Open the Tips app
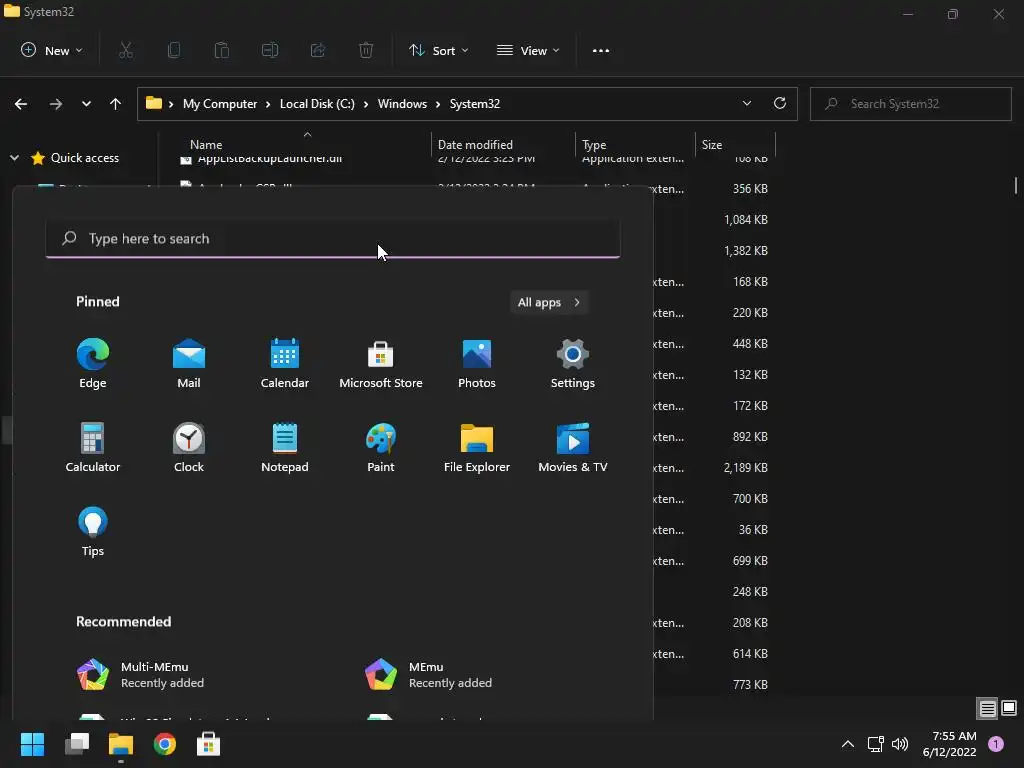 tap(93, 532)
